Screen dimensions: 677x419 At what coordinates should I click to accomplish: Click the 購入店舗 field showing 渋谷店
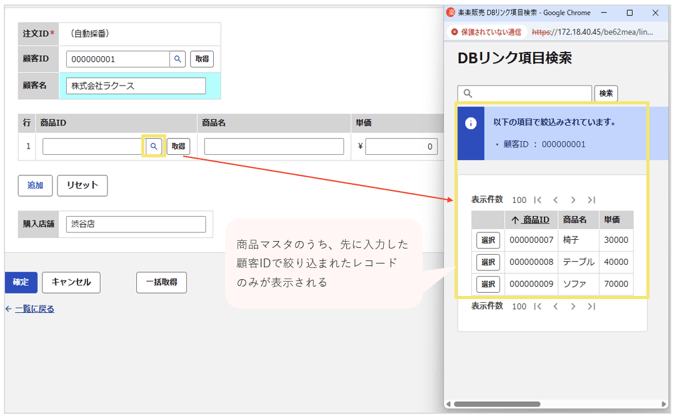point(136,224)
